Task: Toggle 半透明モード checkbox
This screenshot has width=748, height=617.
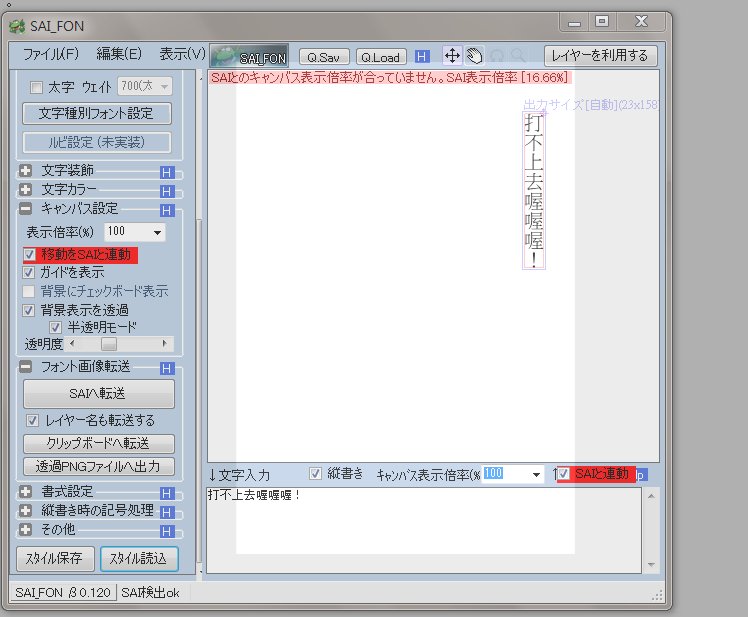Action: (55, 327)
